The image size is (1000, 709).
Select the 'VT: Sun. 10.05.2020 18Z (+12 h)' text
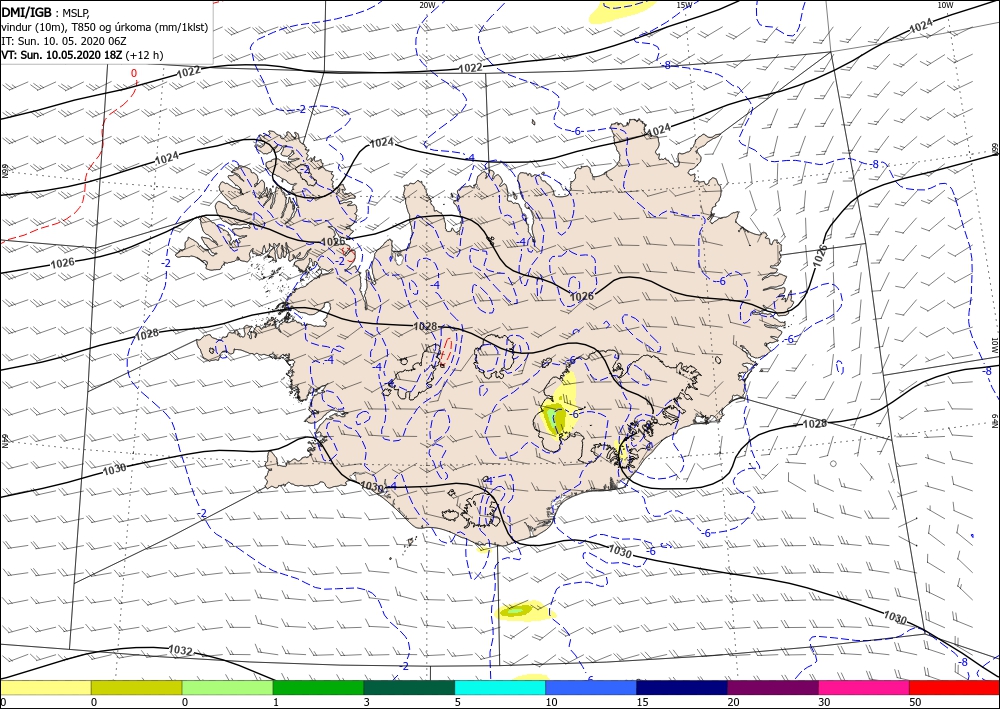point(82,55)
